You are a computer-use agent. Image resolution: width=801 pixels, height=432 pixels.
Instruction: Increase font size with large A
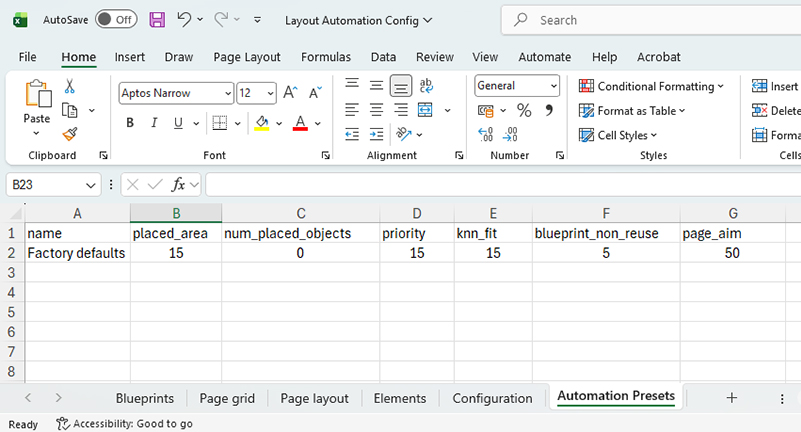pyautogui.click(x=290, y=92)
